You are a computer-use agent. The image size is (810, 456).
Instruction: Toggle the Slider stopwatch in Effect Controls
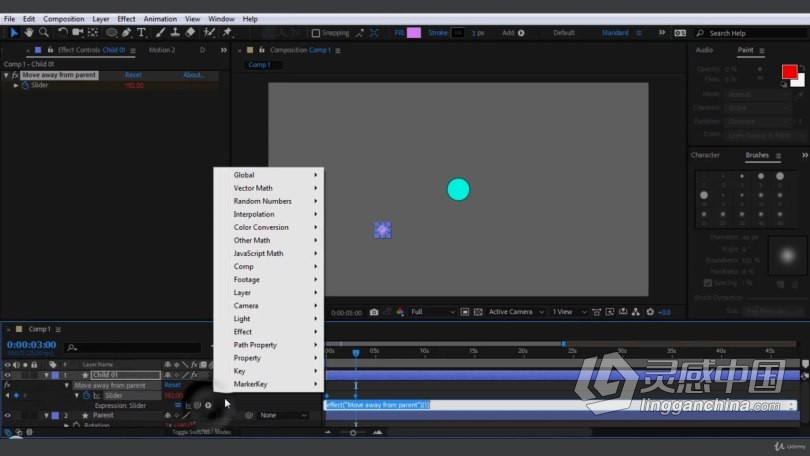tap(25, 85)
